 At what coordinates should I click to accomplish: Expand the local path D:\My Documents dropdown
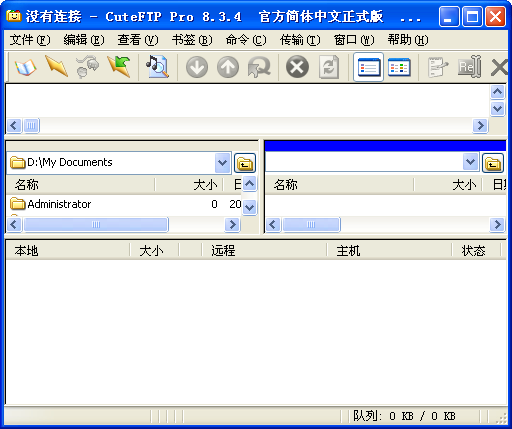click(222, 163)
